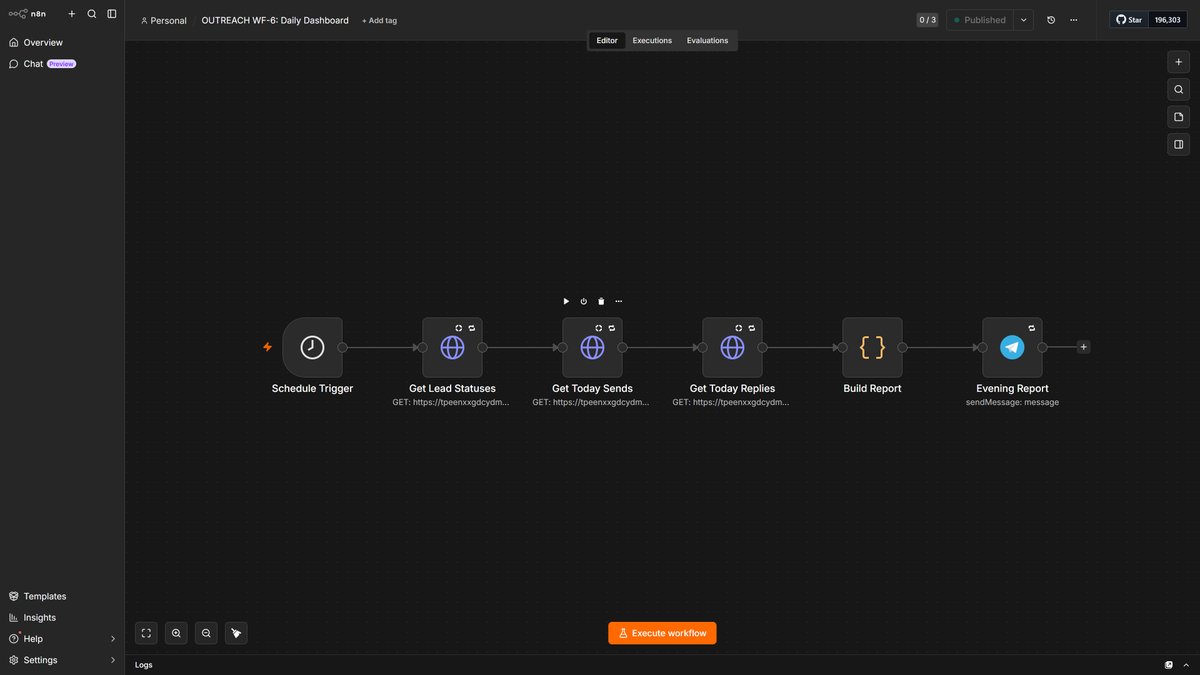Click the sendMessage: message subtitle
The image size is (1200, 675).
(1012, 402)
